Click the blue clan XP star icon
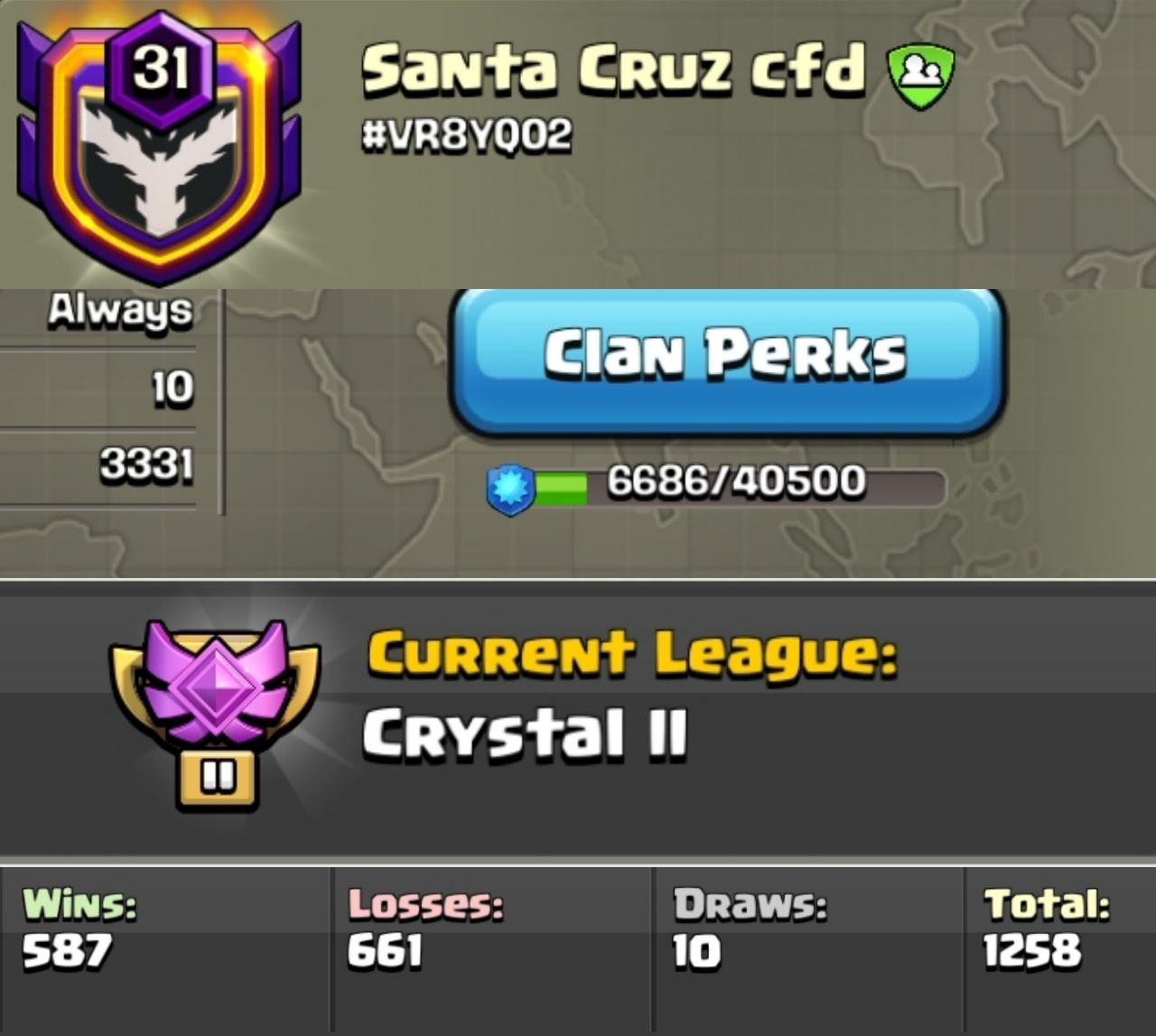 coord(511,490)
